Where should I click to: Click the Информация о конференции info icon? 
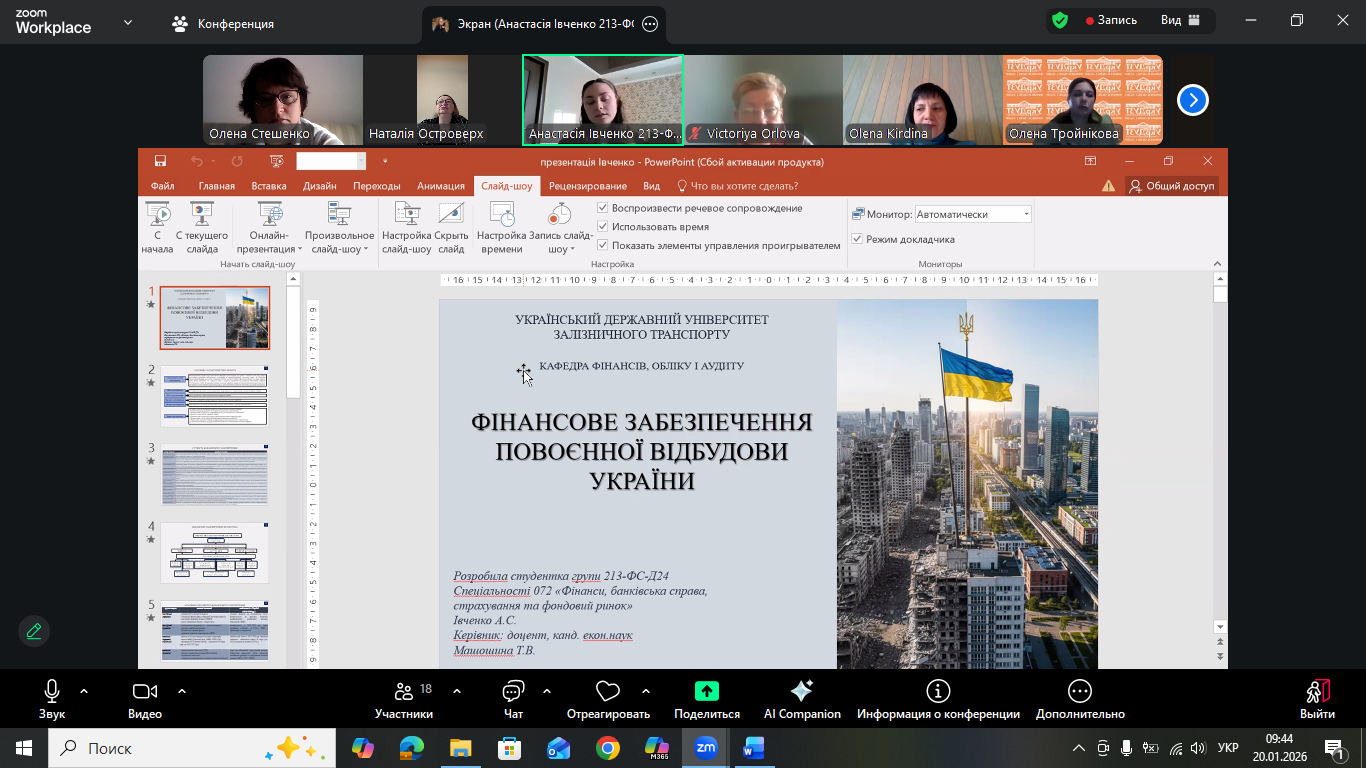[x=938, y=691]
